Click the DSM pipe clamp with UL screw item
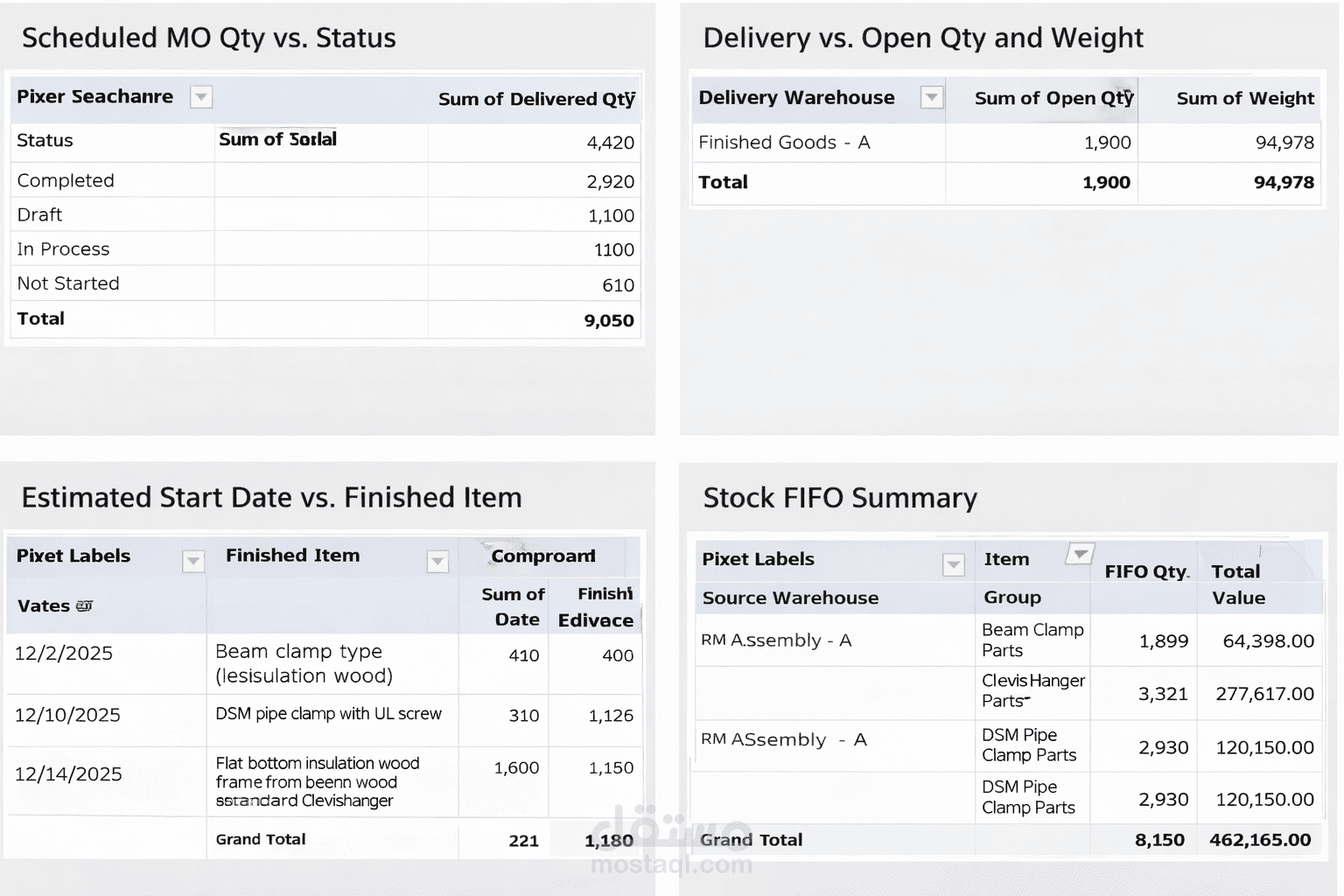 (x=328, y=714)
